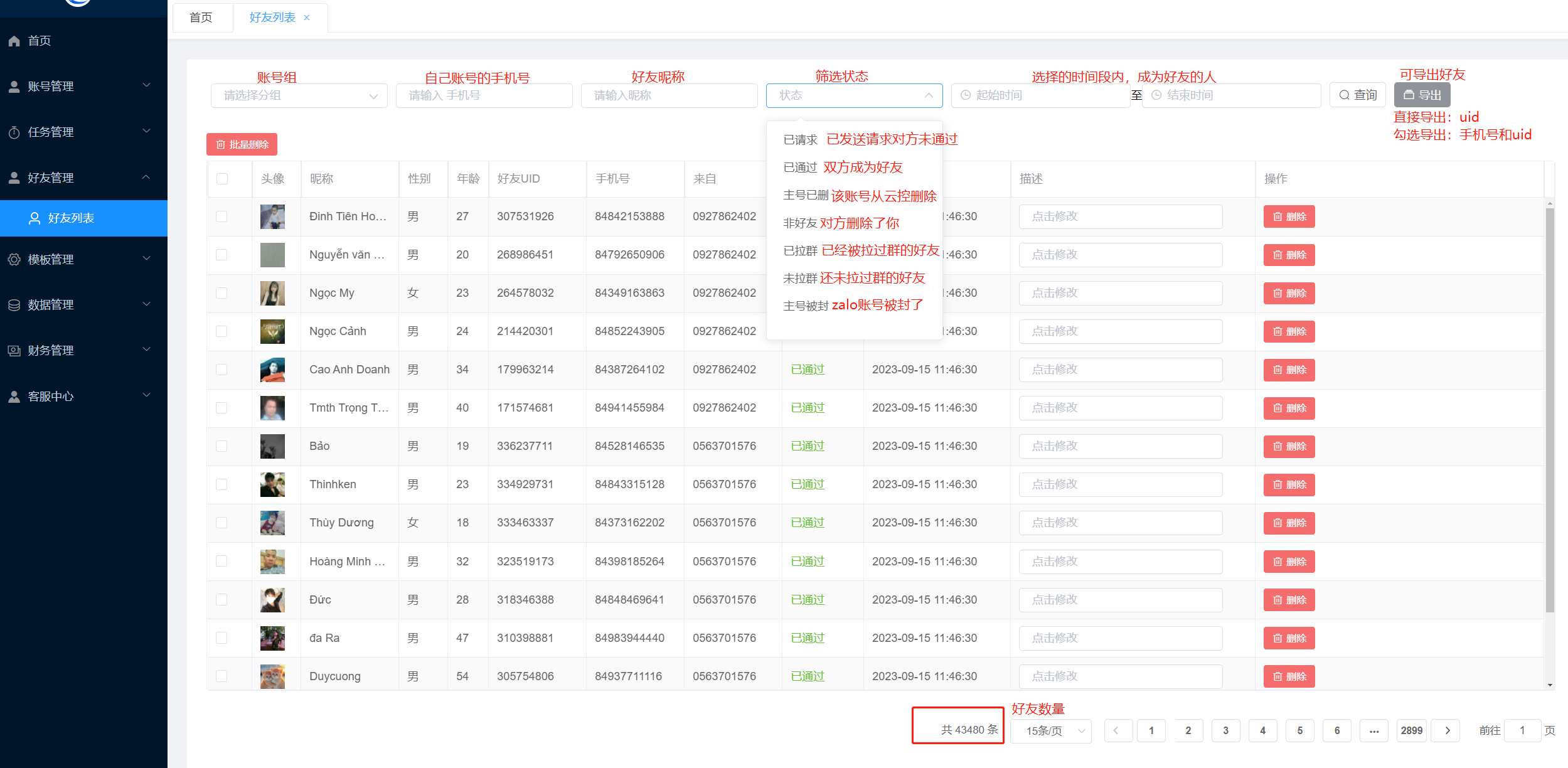Screen dimensions: 1568x768
Task: Check the row for Cao Anh Doanh
Action: click(x=221, y=370)
